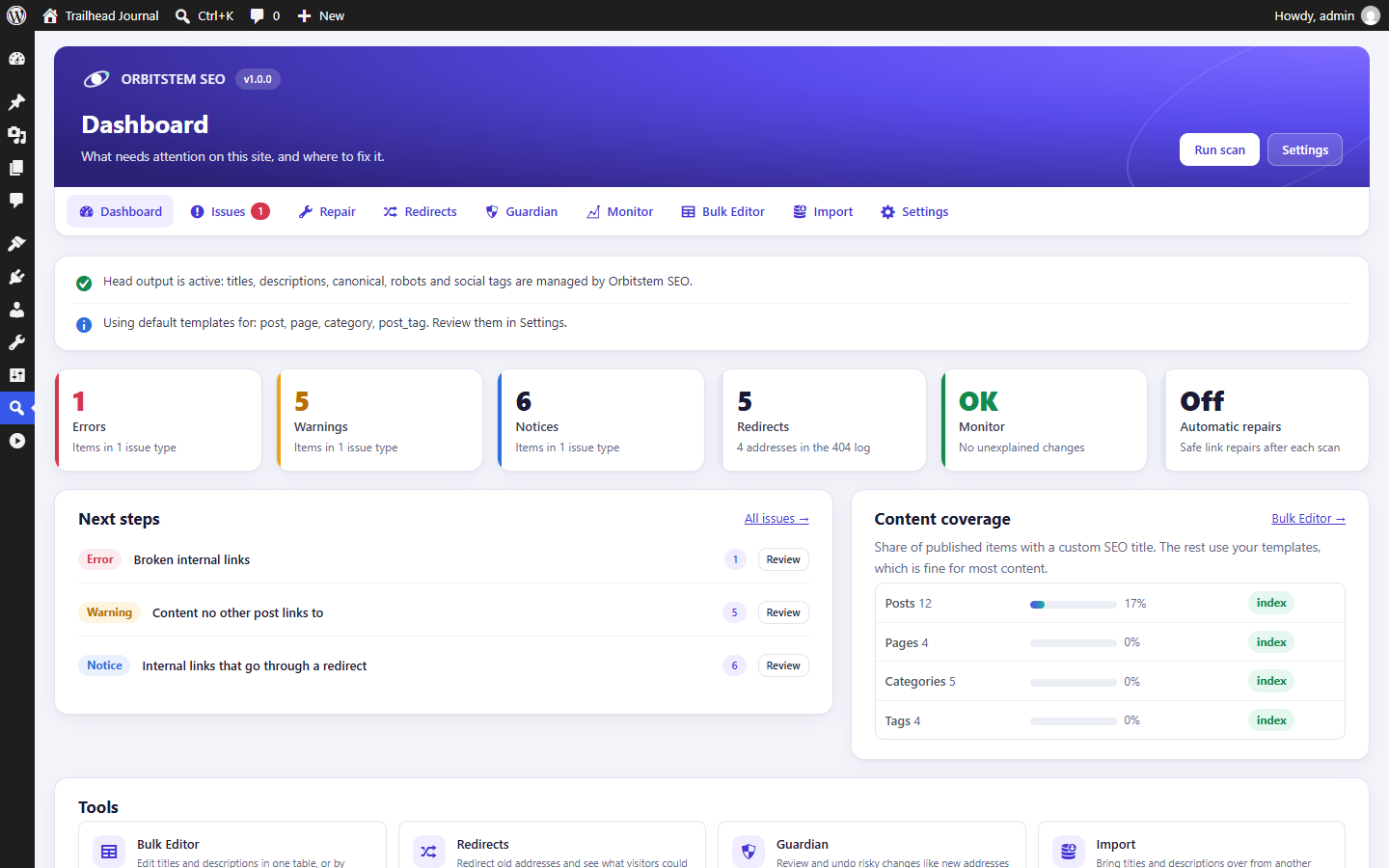This screenshot has width=1389, height=868.
Task: Select the active SEO magnifier sidebar icon
Action: pyautogui.click(x=16, y=408)
